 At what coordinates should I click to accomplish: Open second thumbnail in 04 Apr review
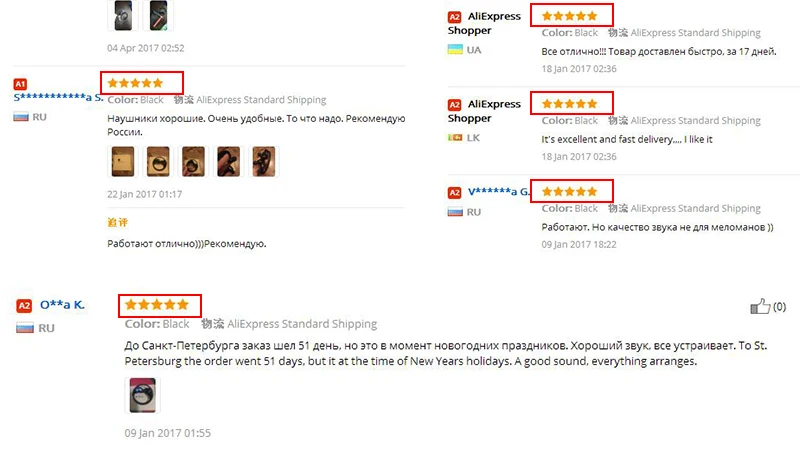pos(158,15)
